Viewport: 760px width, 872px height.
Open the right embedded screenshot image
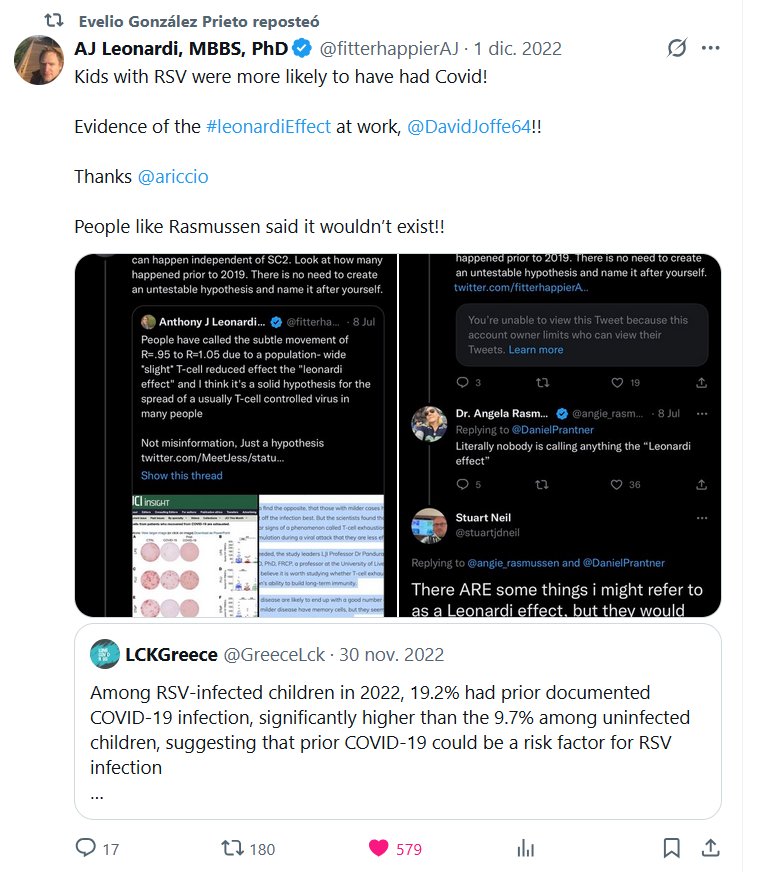pyautogui.click(x=560, y=435)
